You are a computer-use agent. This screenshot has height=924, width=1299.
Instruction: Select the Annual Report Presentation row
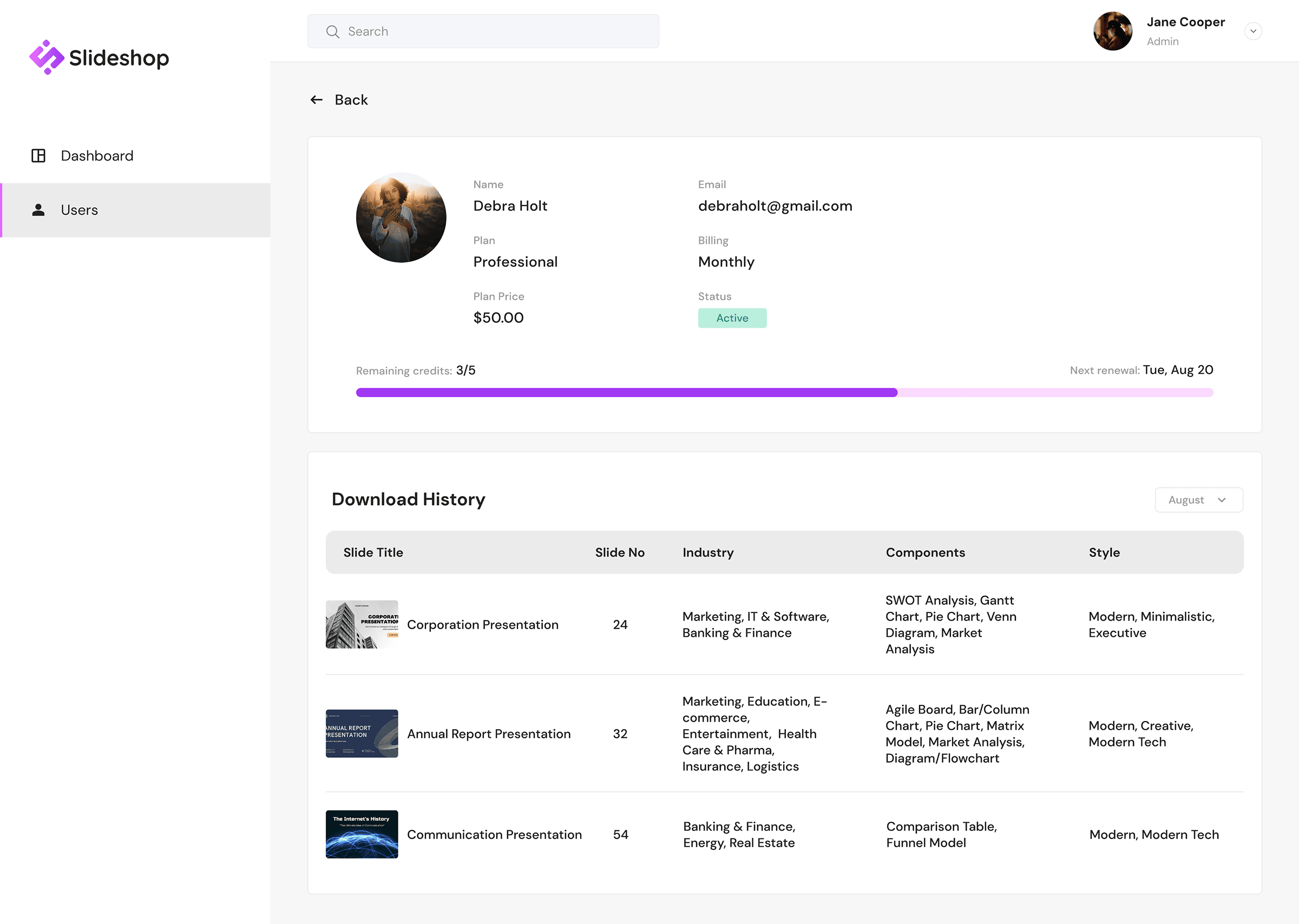(x=489, y=734)
